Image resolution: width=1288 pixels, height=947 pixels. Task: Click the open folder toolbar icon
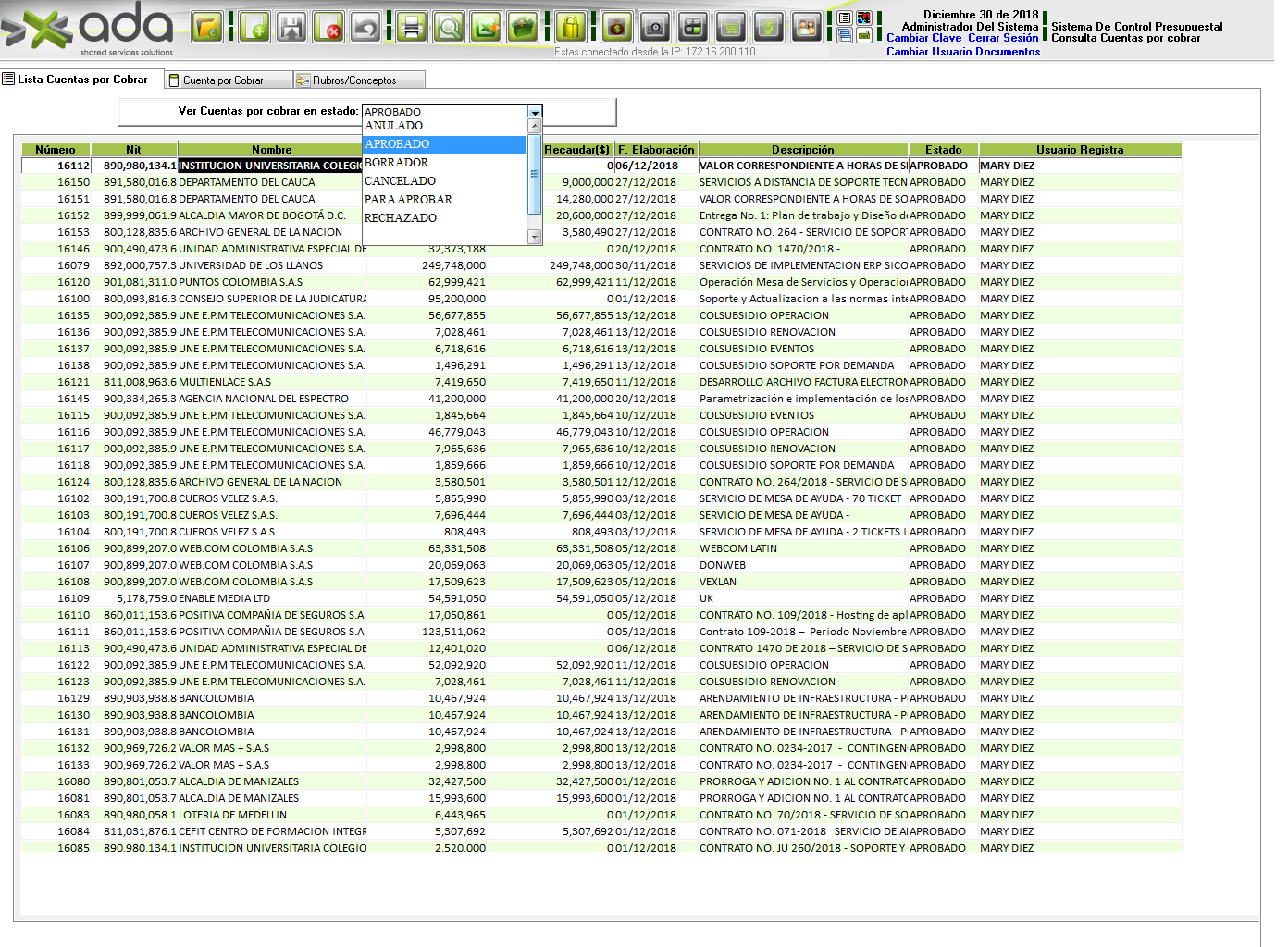[208, 28]
